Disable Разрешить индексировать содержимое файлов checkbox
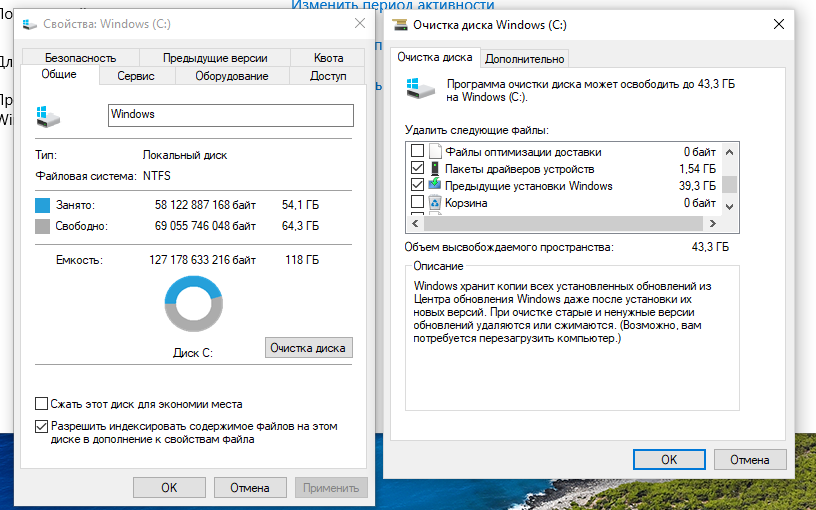Screen dimensions: 816x510 click(41, 426)
